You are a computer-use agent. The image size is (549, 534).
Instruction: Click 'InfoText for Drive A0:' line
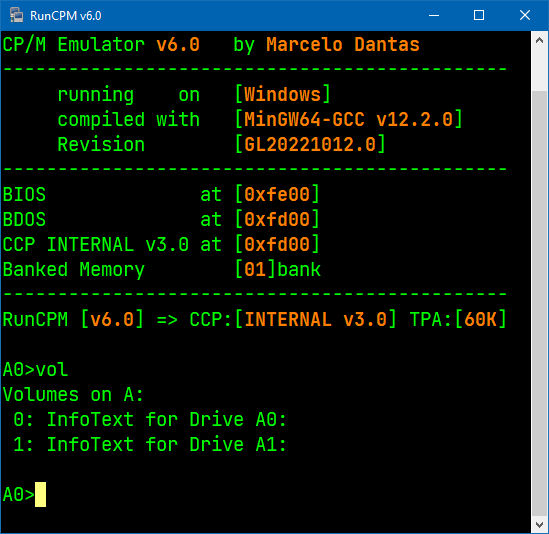[167, 419]
